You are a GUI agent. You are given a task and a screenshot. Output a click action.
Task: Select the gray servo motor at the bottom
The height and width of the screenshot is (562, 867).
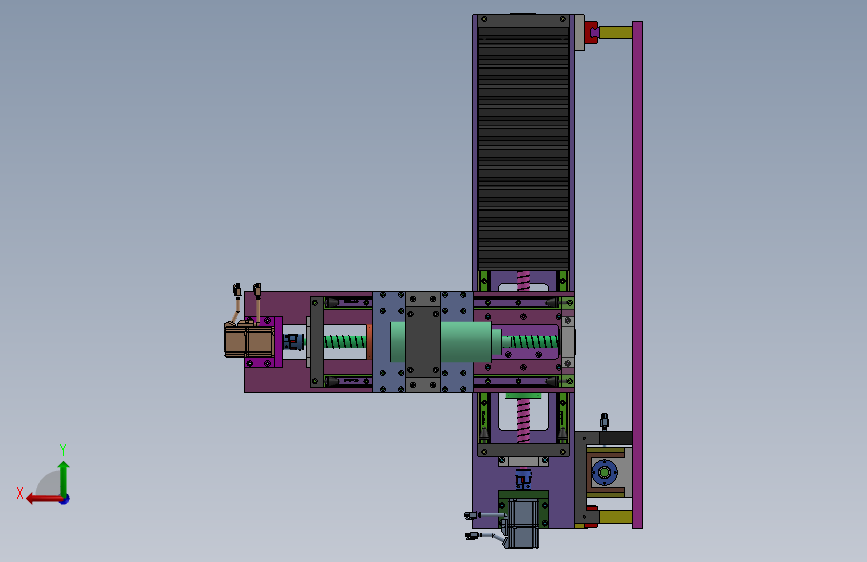522,524
